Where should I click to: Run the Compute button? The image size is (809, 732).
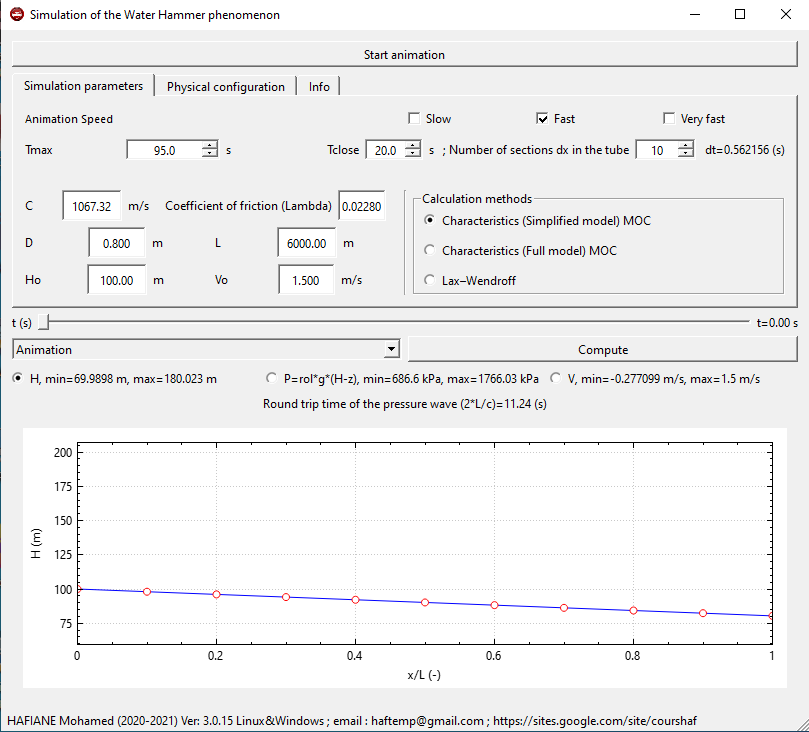[603, 350]
